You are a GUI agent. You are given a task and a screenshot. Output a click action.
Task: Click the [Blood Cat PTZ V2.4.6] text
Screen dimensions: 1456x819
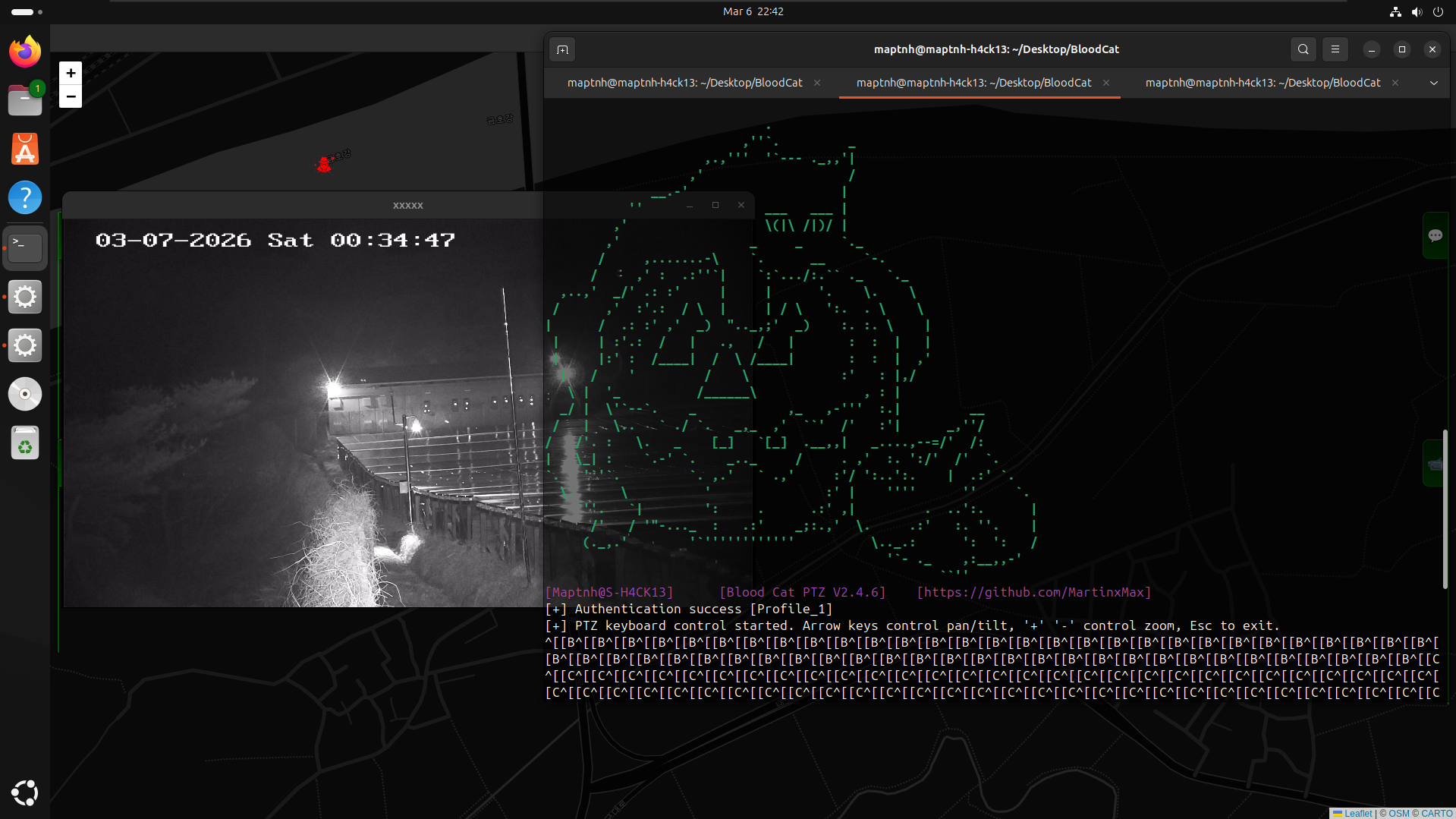(803, 592)
